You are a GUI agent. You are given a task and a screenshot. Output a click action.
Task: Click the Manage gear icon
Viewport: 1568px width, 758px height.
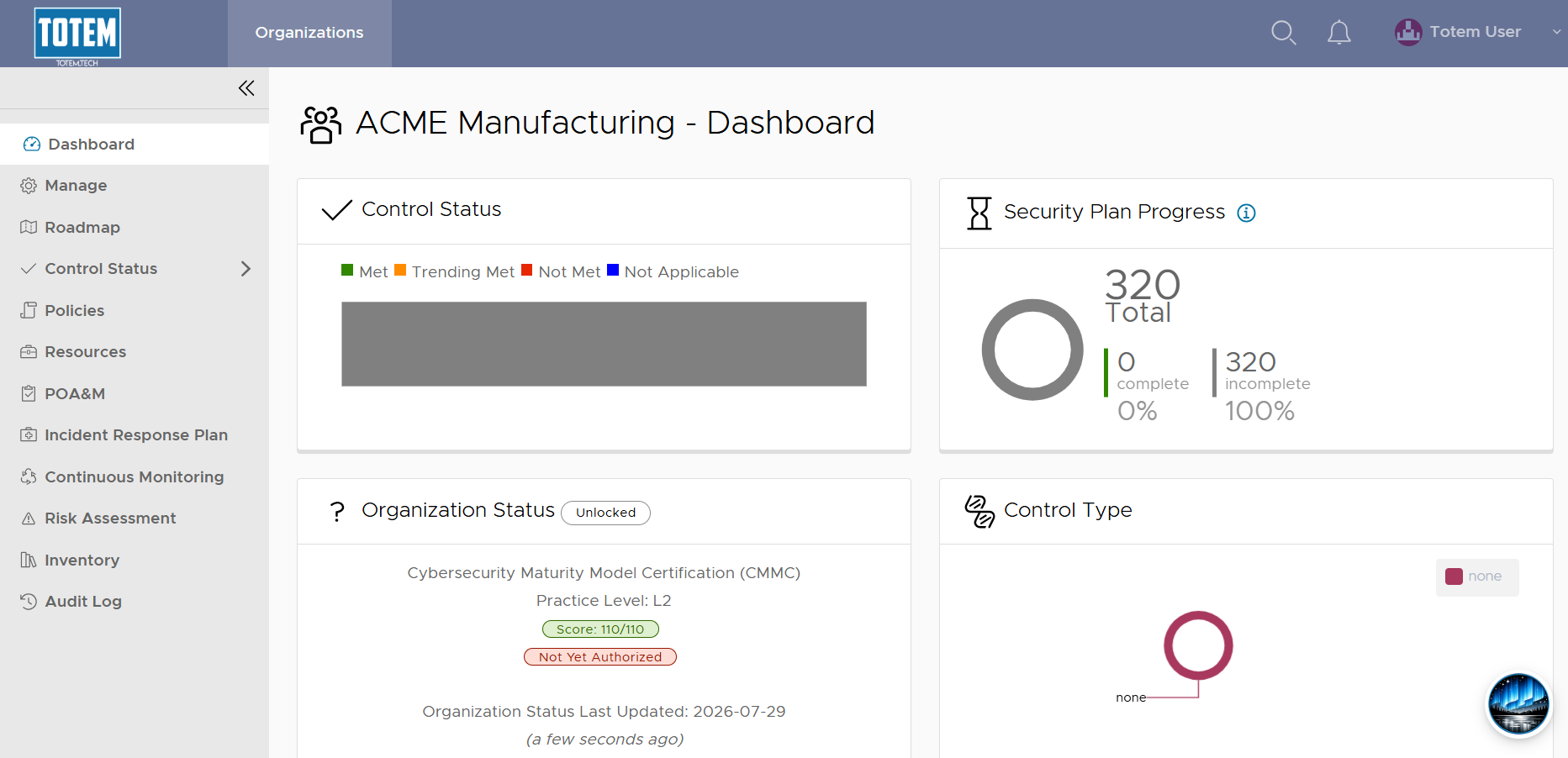coord(29,186)
